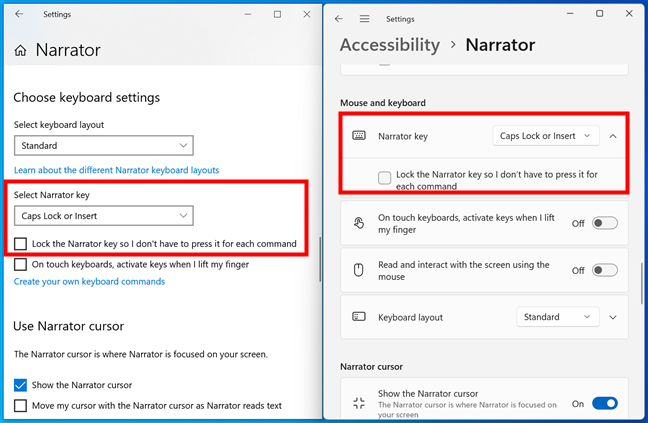
Task: Maximize the right Settings window
Action: click(599, 14)
